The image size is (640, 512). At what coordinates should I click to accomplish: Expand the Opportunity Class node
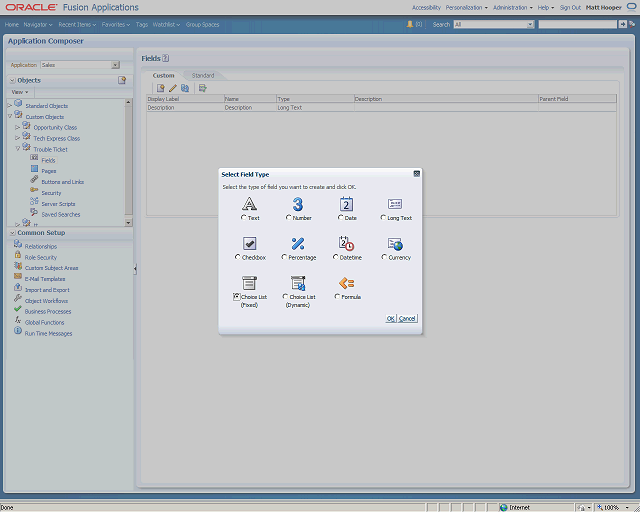click(18, 127)
